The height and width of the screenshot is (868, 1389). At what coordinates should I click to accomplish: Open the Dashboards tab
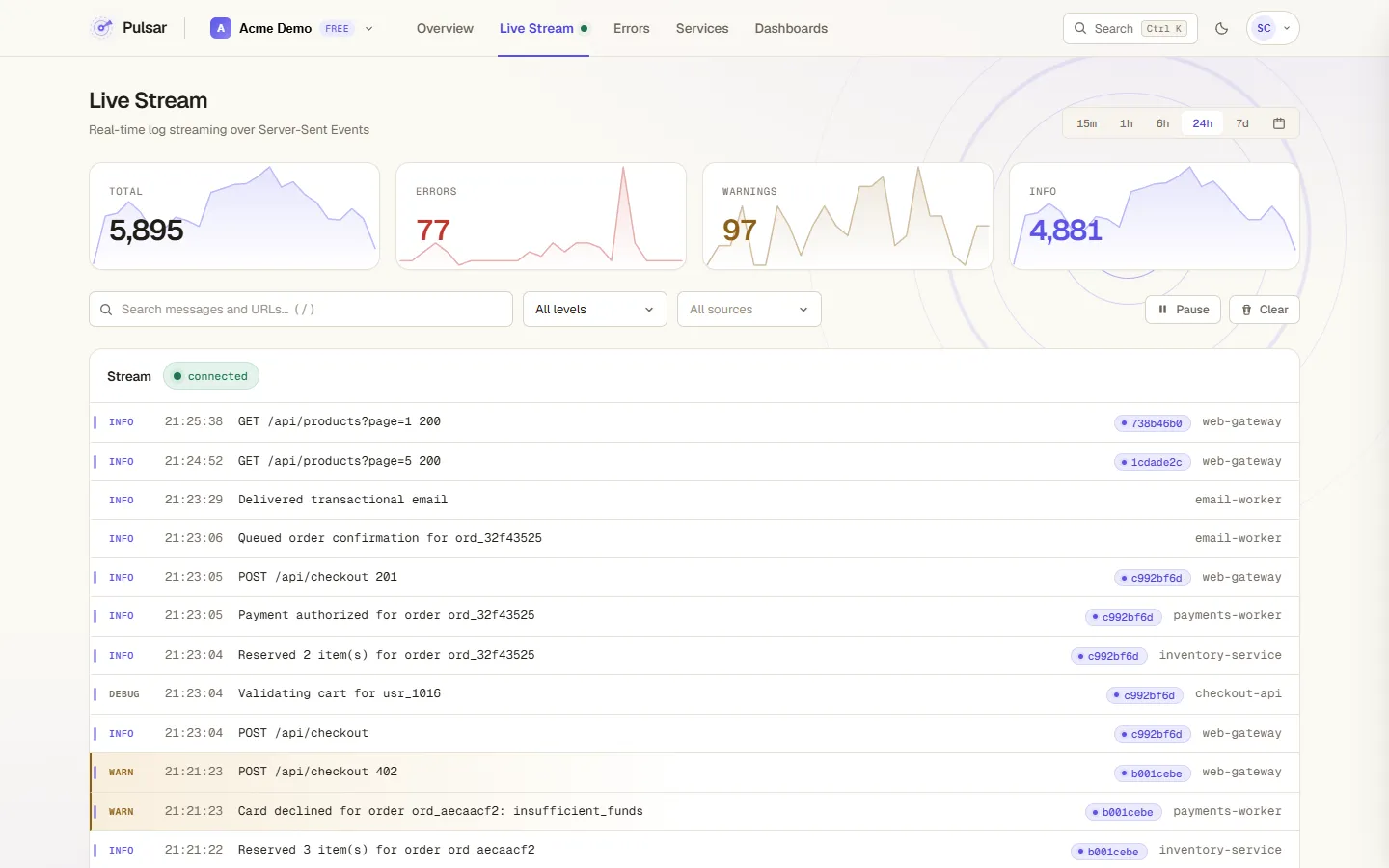(x=791, y=28)
